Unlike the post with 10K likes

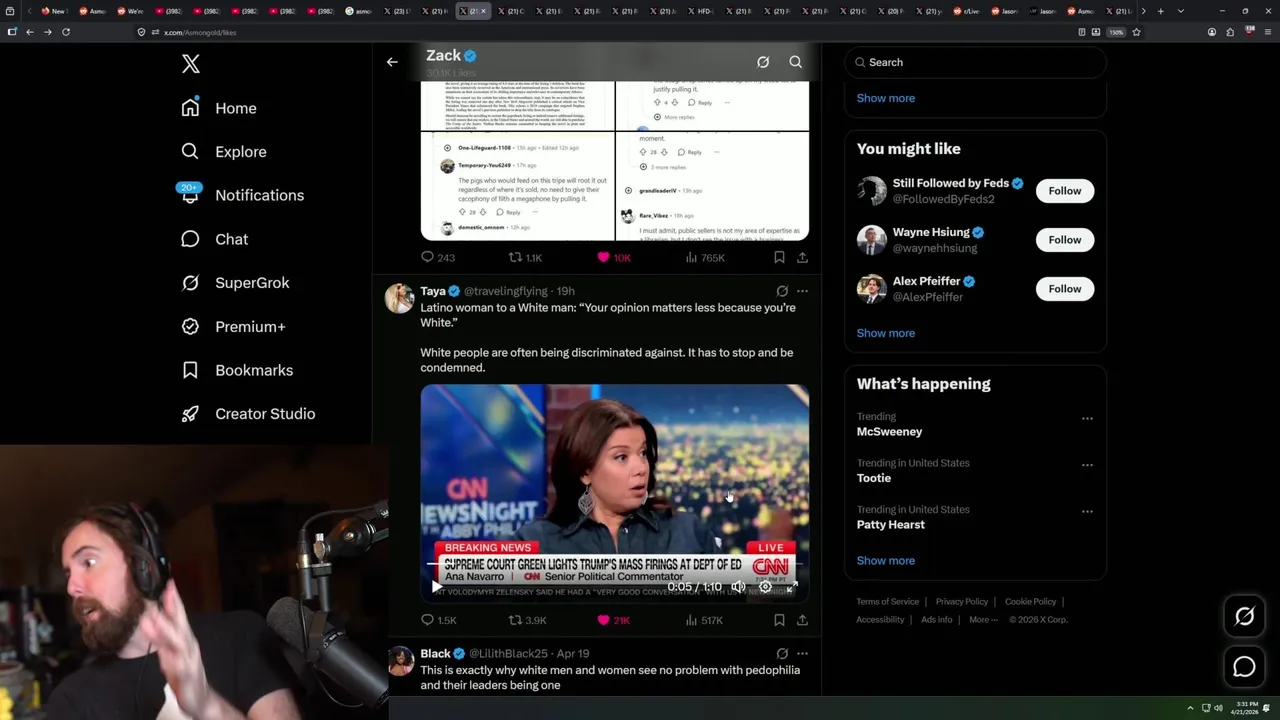pos(613,258)
